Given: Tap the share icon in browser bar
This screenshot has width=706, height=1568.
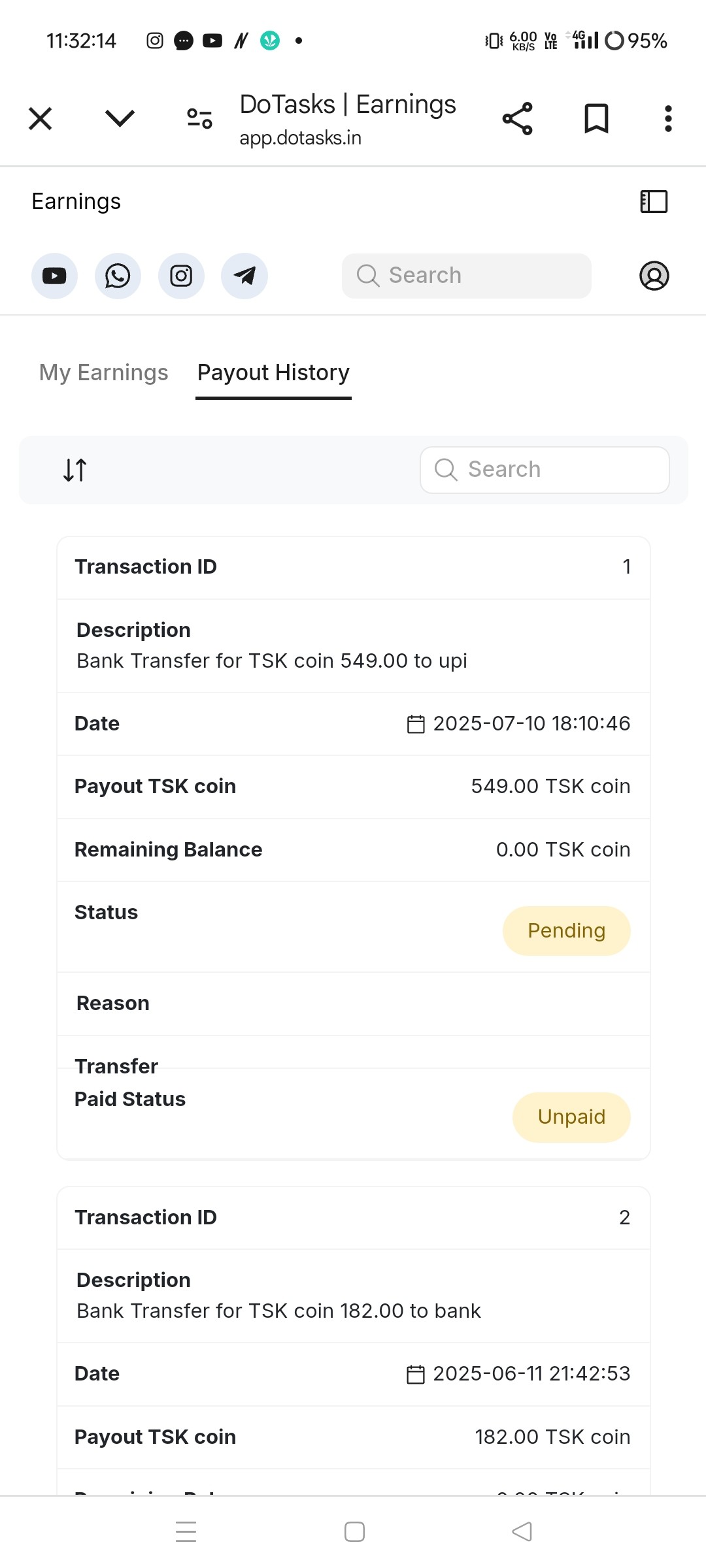Looking at the screenshot, I should [518, 119].
